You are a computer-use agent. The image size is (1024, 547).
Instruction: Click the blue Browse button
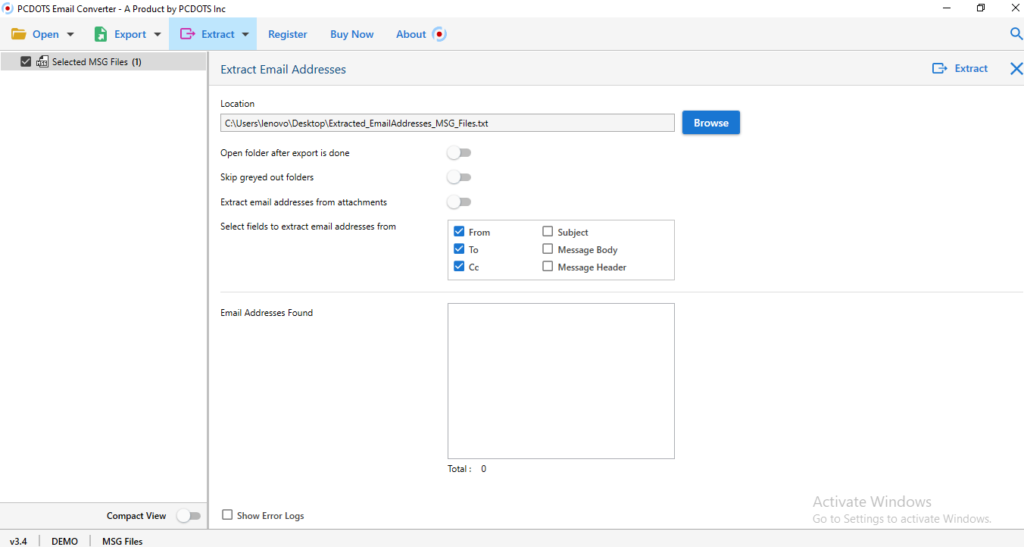(x=711, y=123)
